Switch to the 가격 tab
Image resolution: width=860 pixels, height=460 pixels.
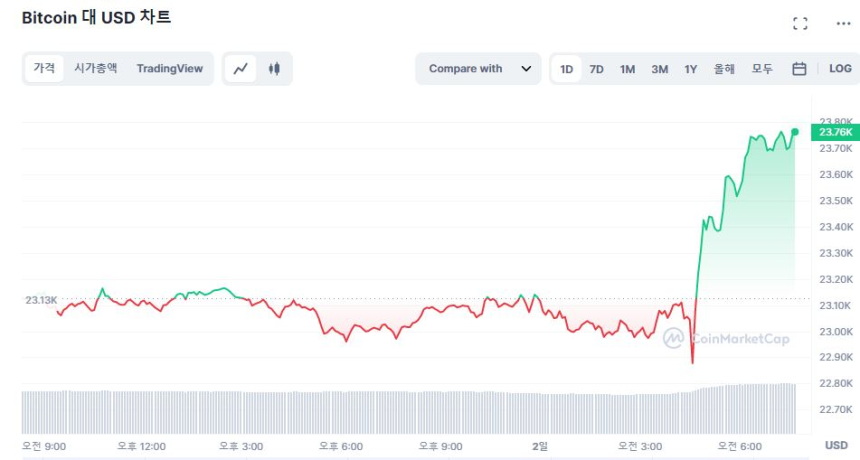(x=44, y=68)
